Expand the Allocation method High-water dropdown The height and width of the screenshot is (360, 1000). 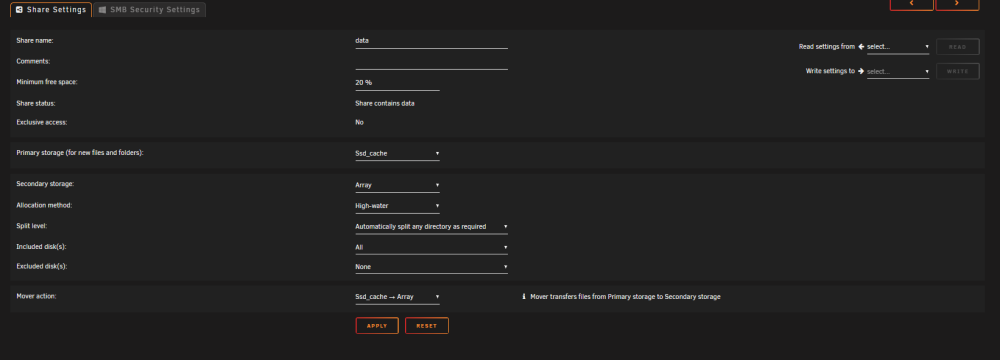point(397,206)
